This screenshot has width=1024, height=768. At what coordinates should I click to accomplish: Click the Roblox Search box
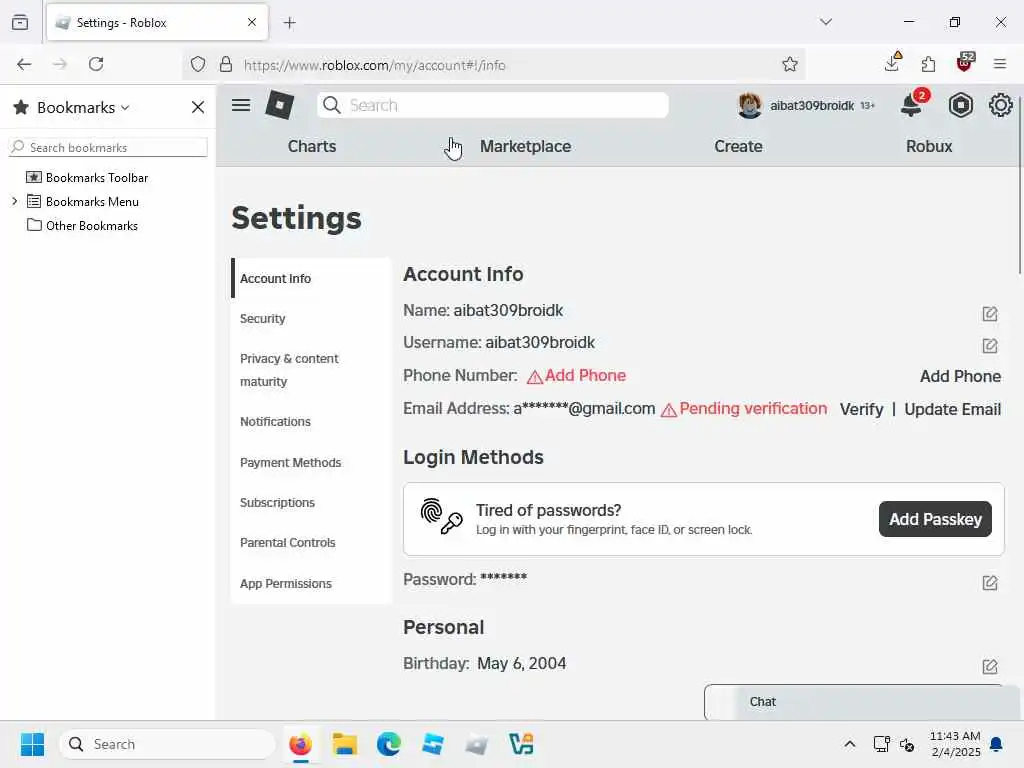(492, 105)
